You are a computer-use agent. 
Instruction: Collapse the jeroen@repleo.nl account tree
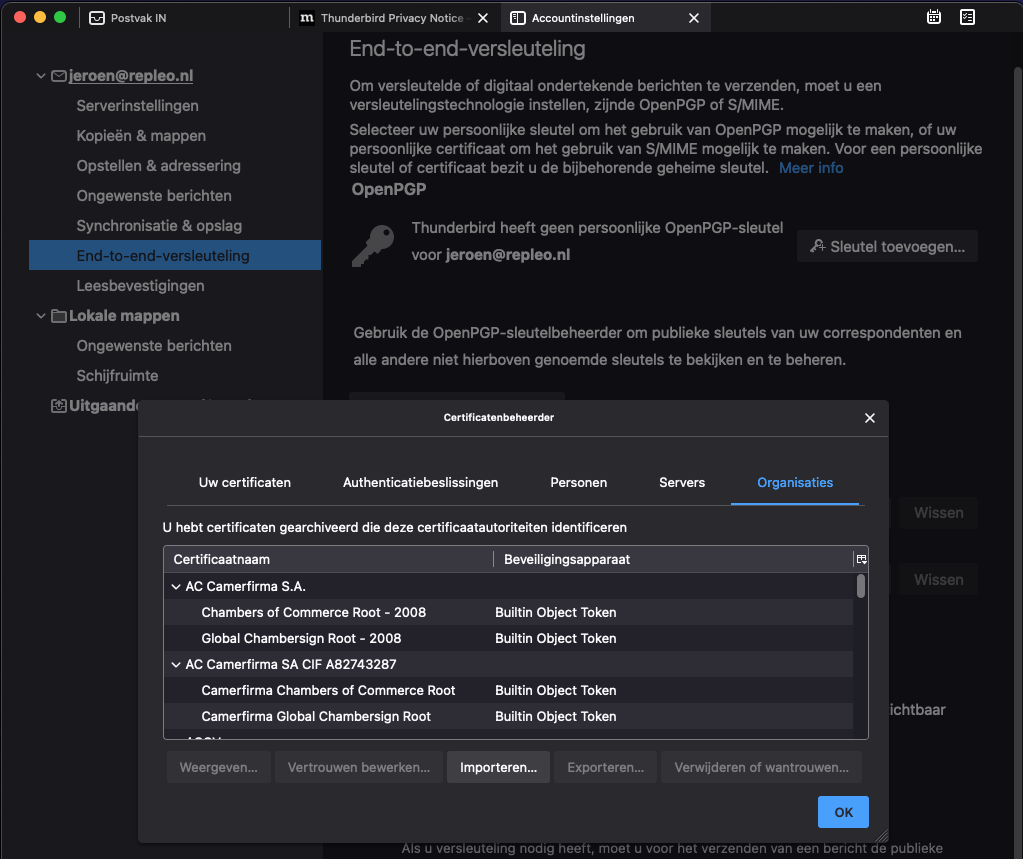[x=40, y=76]
